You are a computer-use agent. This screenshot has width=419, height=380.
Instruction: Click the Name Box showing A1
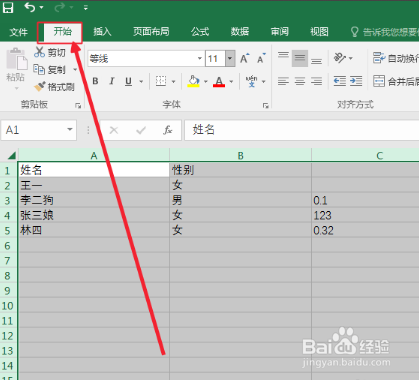(x=39, y=130)
